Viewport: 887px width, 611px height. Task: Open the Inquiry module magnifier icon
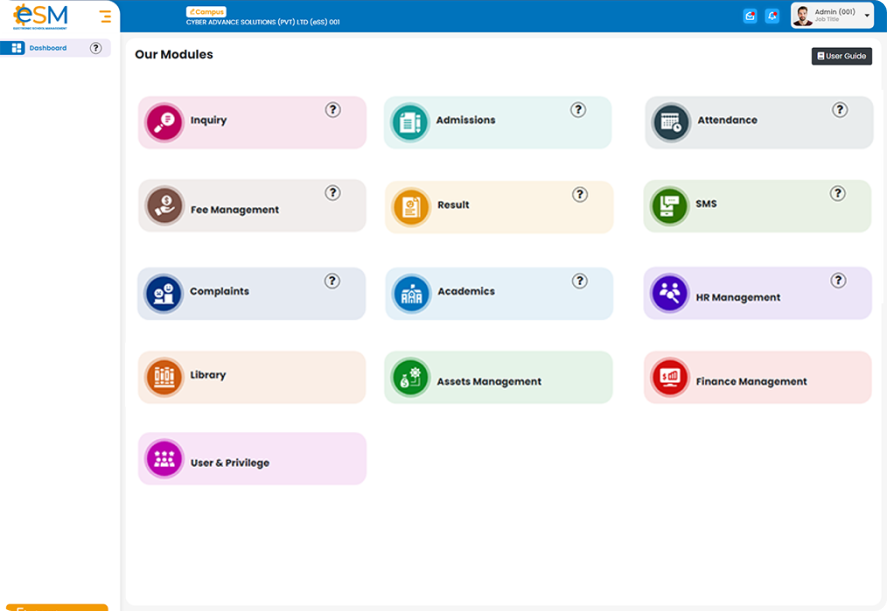click(164, 122)
